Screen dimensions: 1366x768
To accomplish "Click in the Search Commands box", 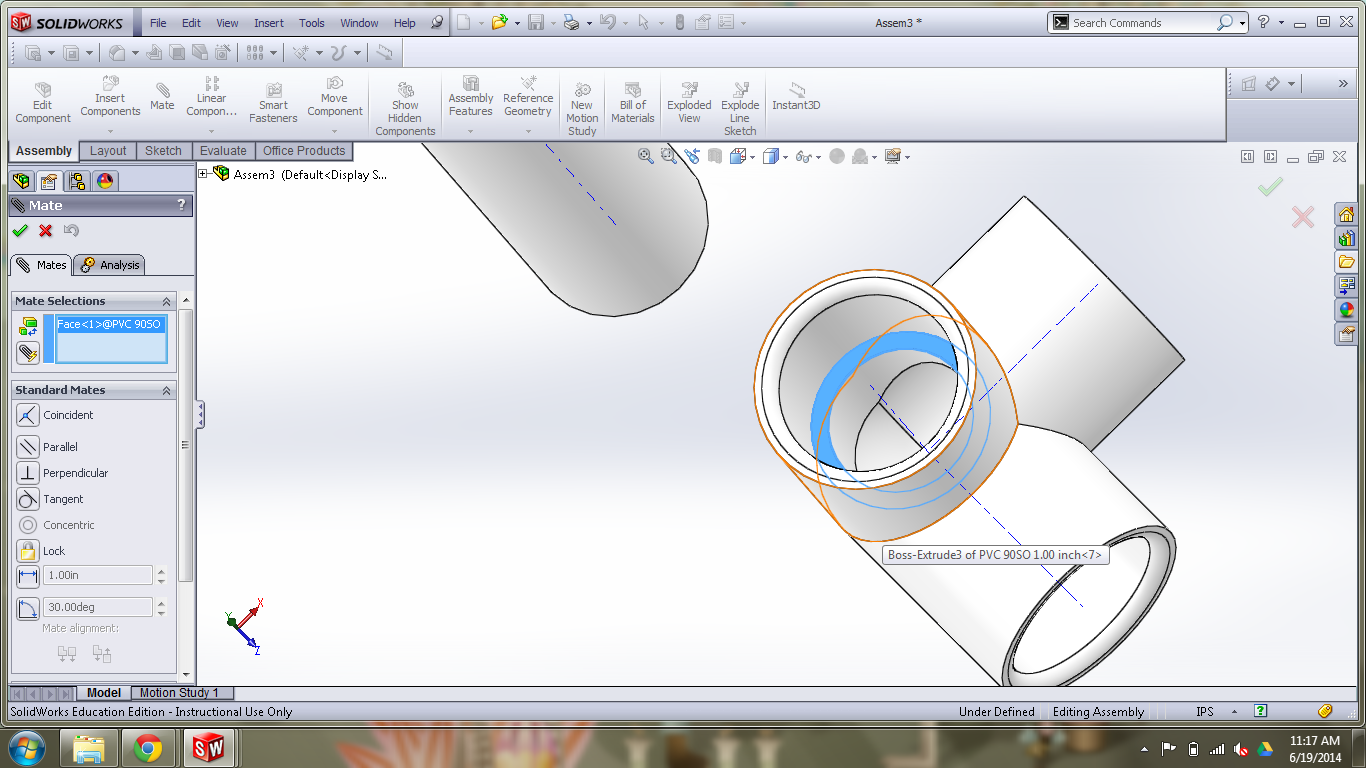I will (x=1143, y=23).
